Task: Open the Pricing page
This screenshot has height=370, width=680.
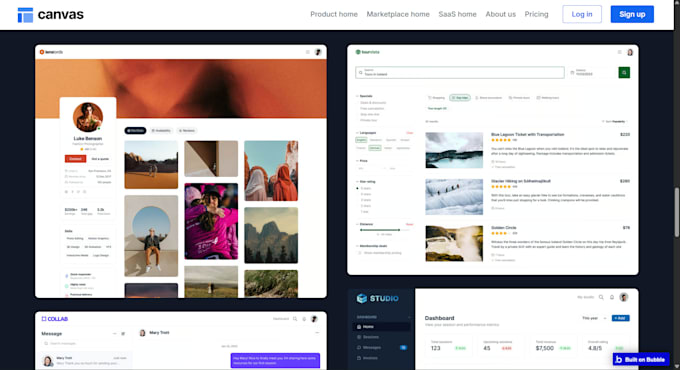Action: point(536,14)
